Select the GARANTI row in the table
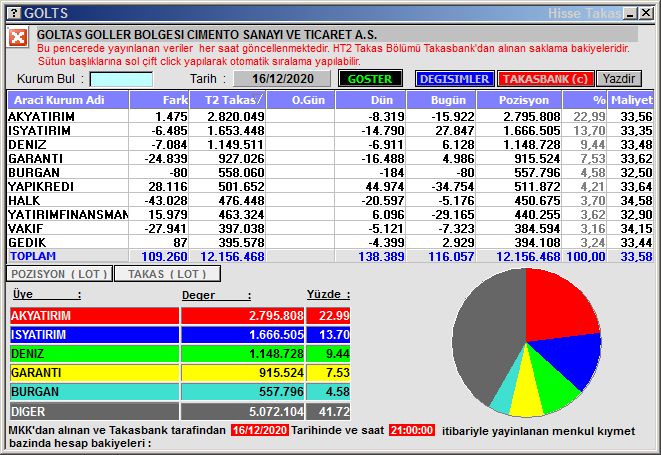Viewport: 661px width, 455px height. tap(330, 158)
